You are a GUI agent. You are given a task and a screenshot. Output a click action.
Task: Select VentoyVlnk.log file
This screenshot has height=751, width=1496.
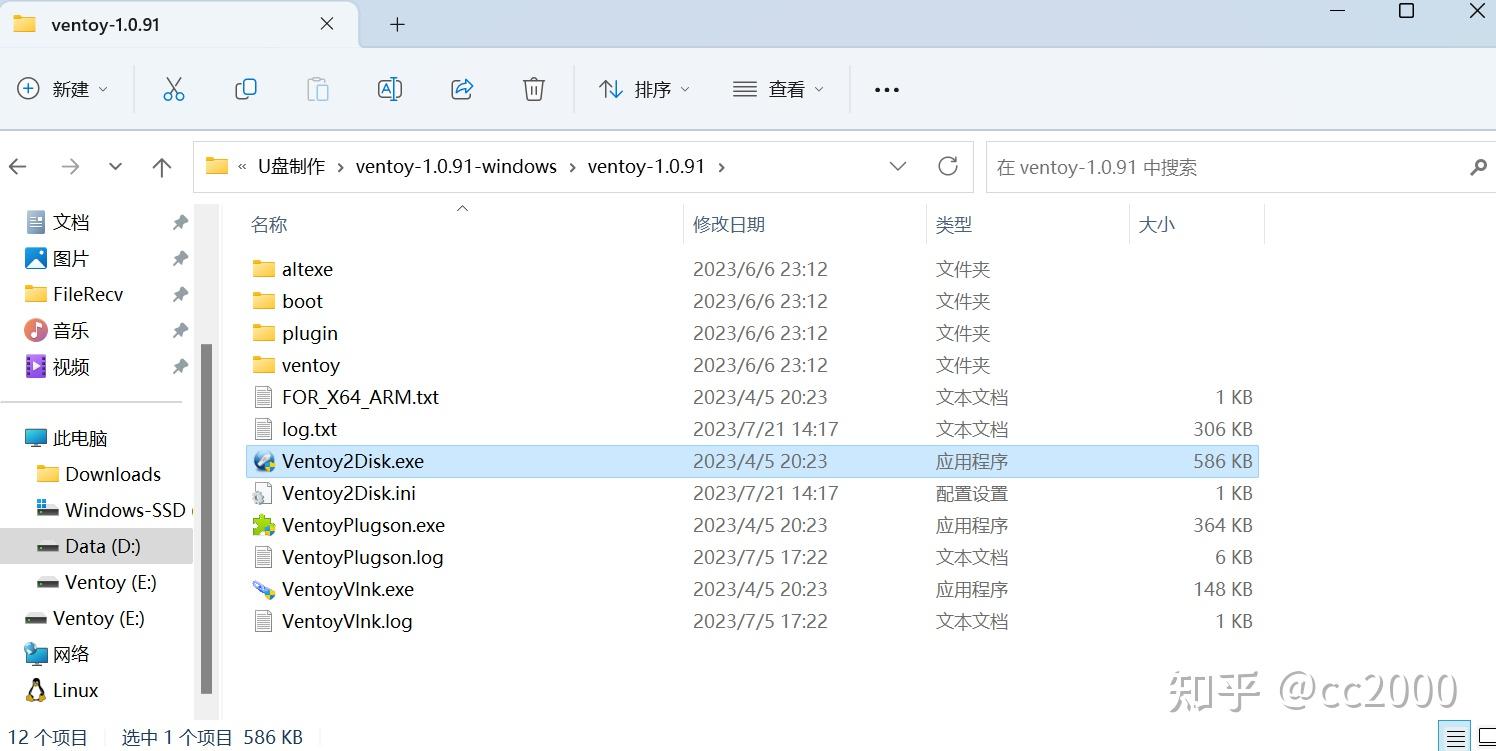pyautogui.click(x=752, y=621)
